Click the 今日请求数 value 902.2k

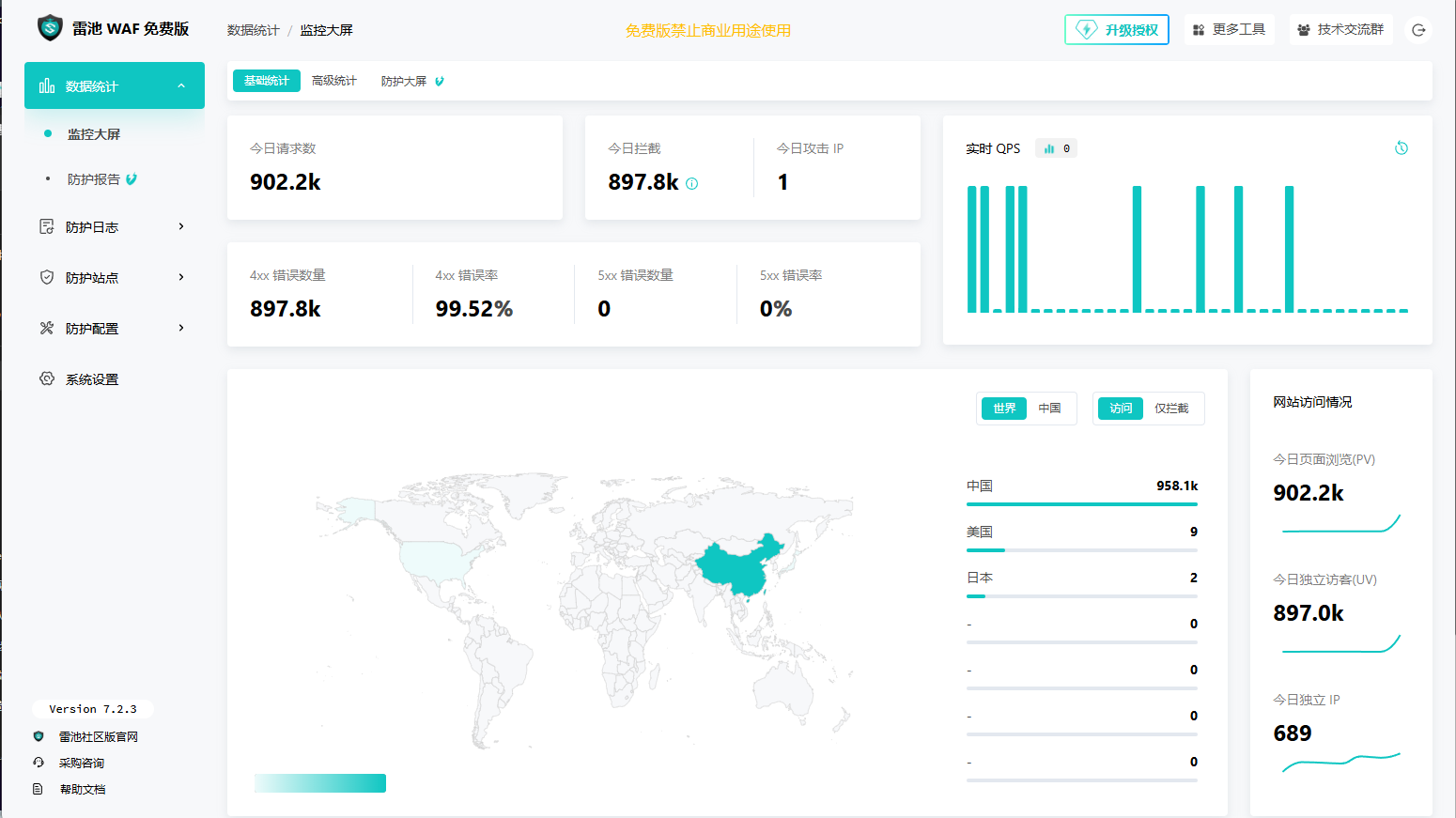coord(286,182)
